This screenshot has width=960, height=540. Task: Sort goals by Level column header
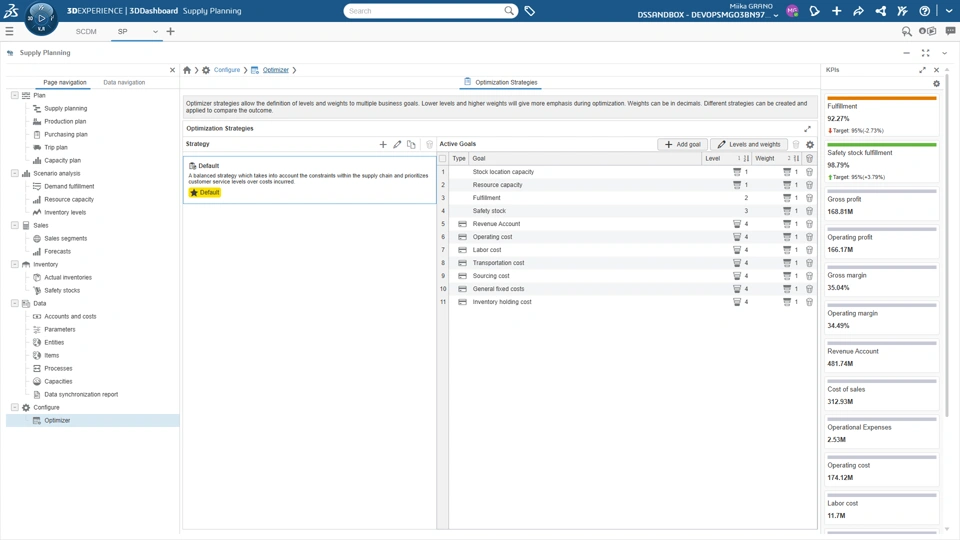[713, 159]
